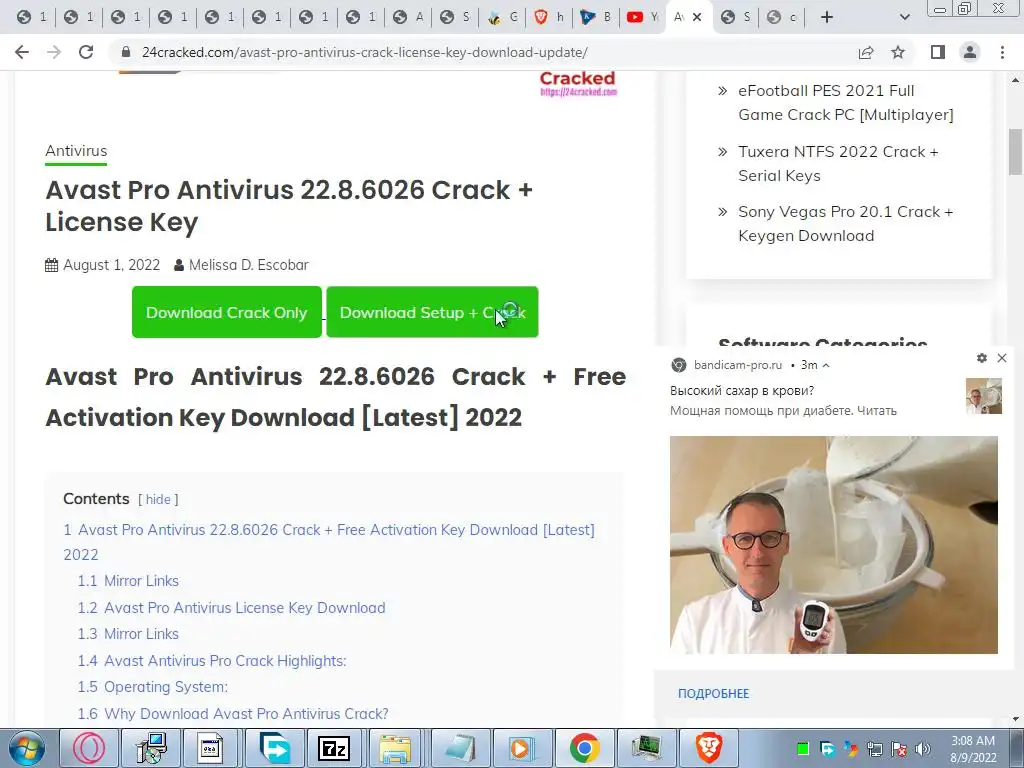Jump to 1.5 Operating System section
This screenshot has height=768, width=1024.
click(x=153, y=687)
